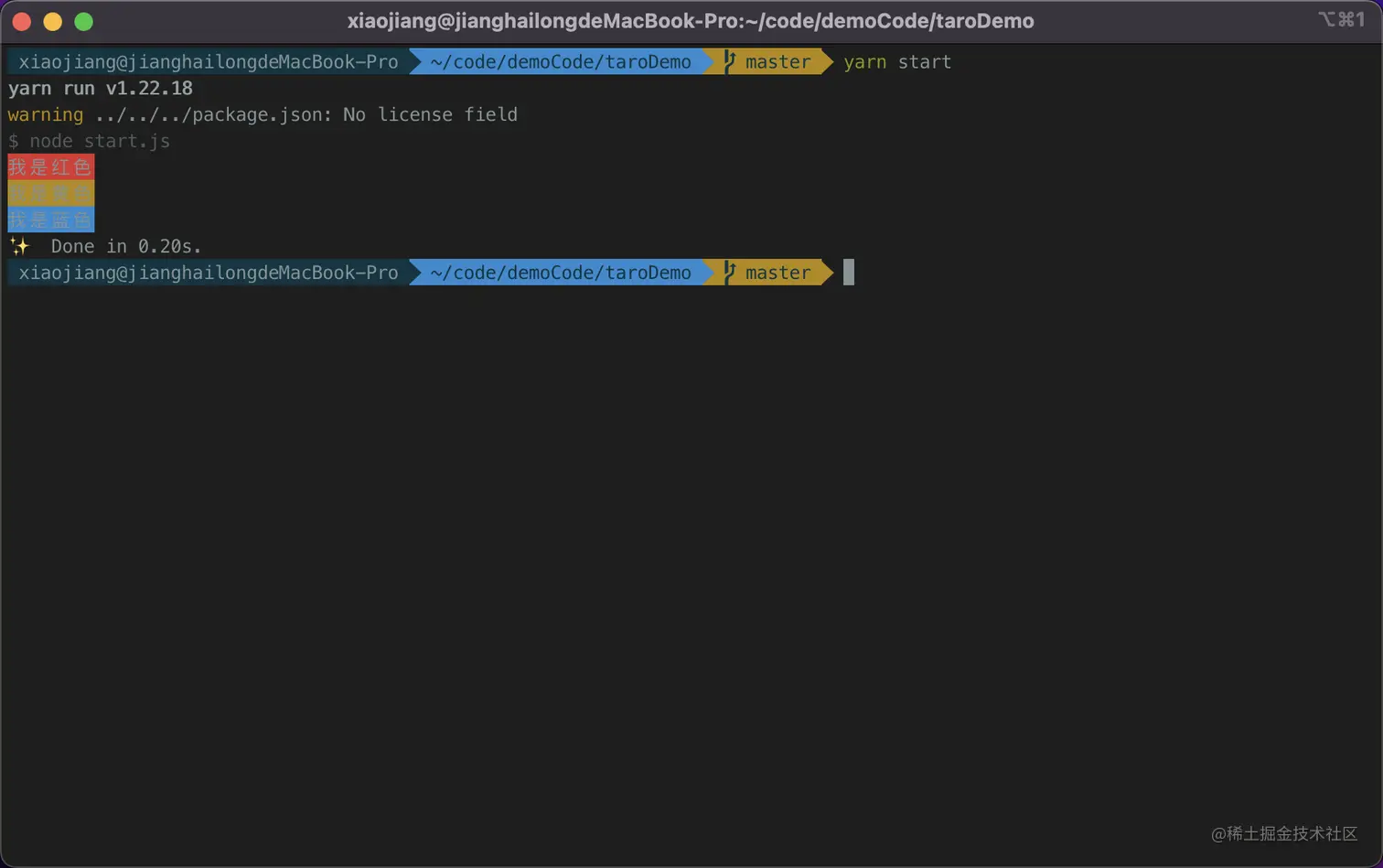This screenshot has height=868, width=1383.
Task: Click the block cursor after the bottom prompt
Action: (x=849, y=273)
